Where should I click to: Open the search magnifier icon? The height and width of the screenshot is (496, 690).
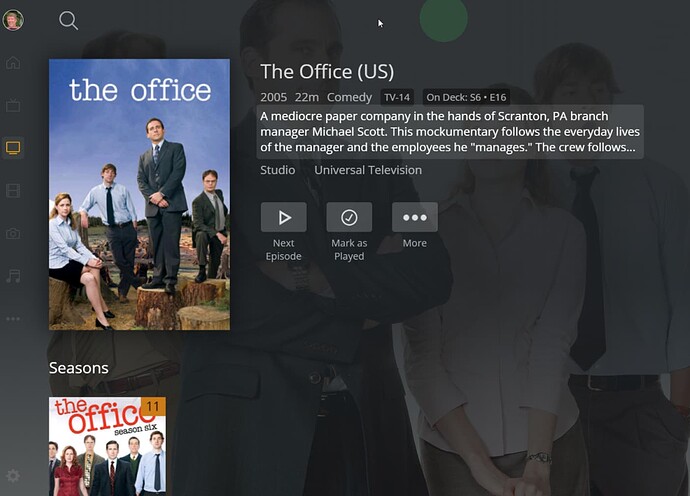(x=68, y=21)
